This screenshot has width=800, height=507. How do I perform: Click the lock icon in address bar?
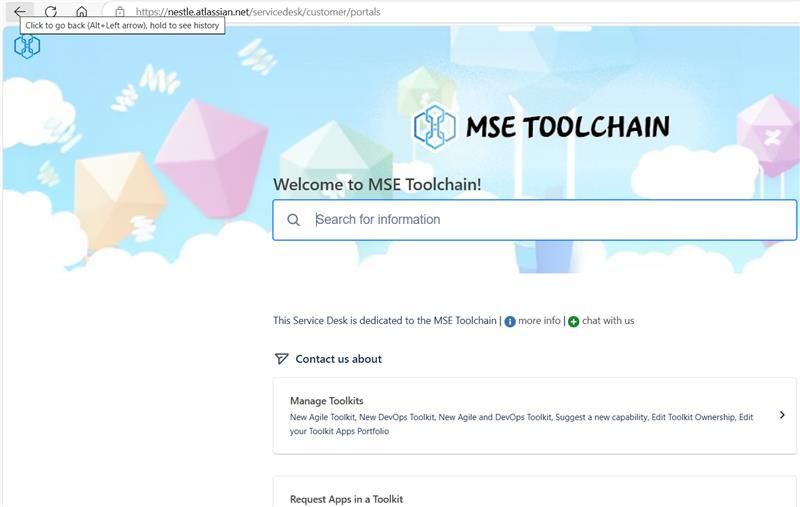pyautogui.click(x=120, y=12)
